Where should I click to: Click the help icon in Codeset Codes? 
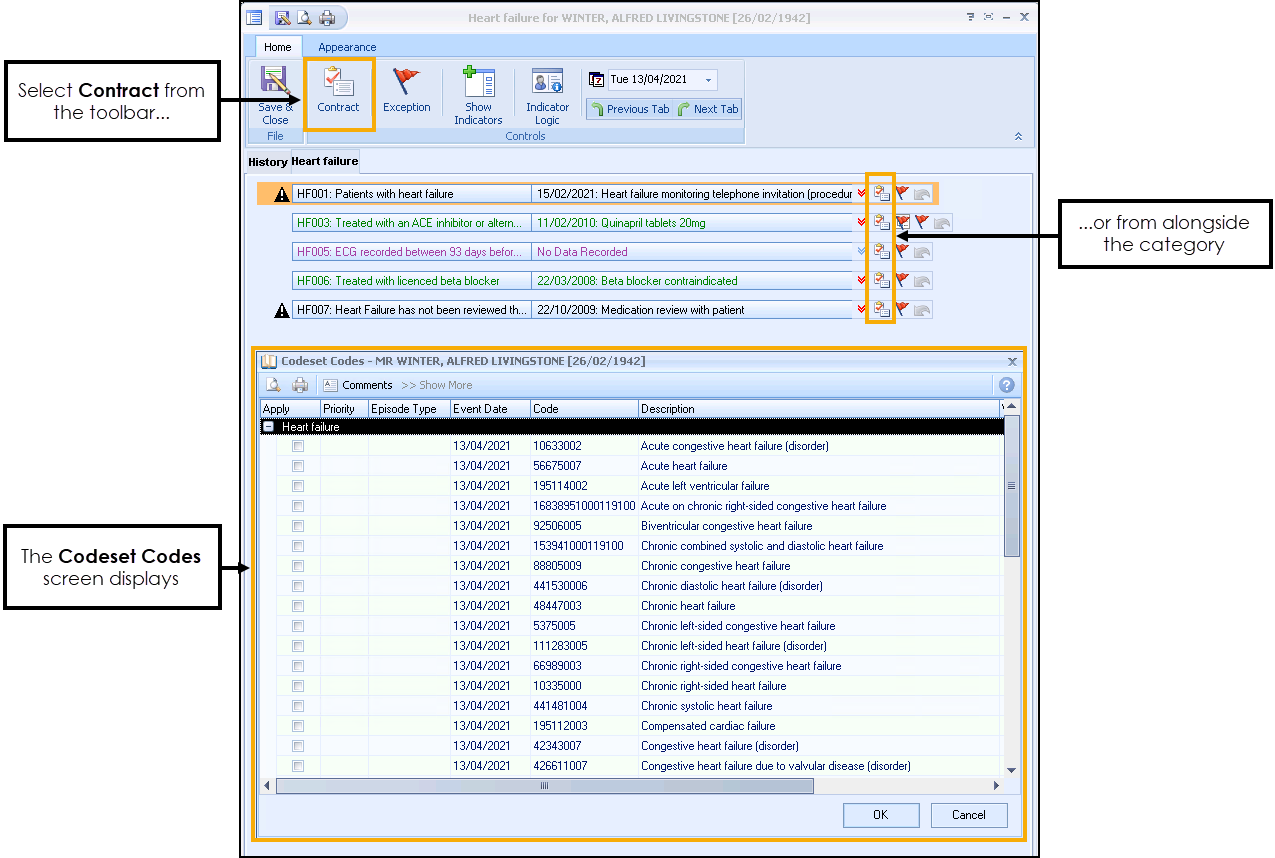click(1006, 385)
